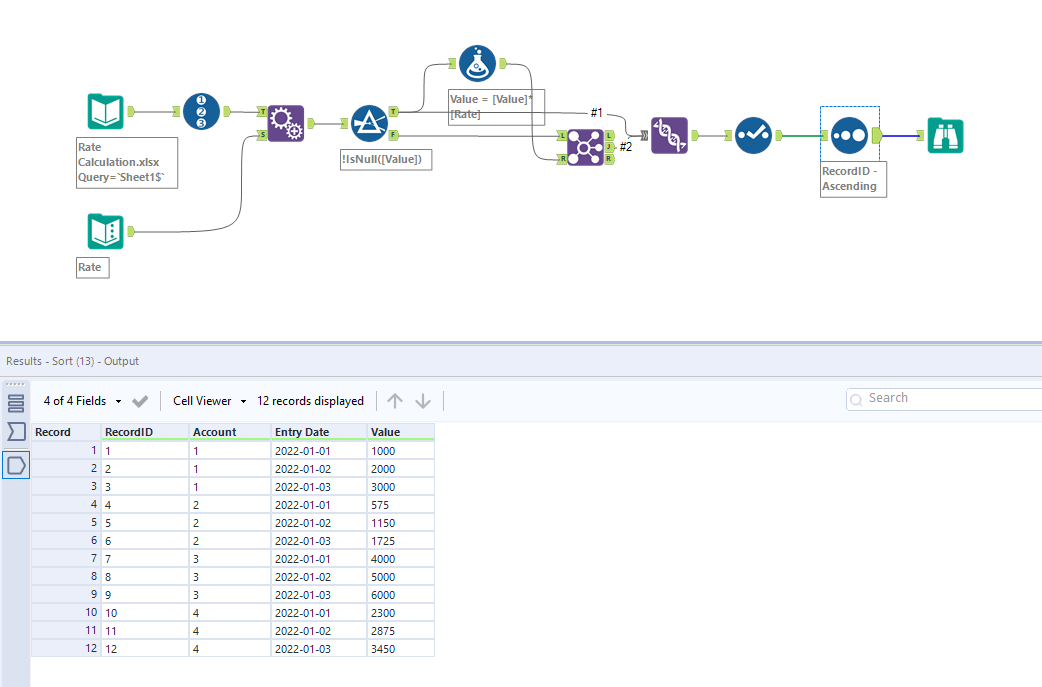
Task: Click the down arrow to go to next record
Action: tap(423, 400)
